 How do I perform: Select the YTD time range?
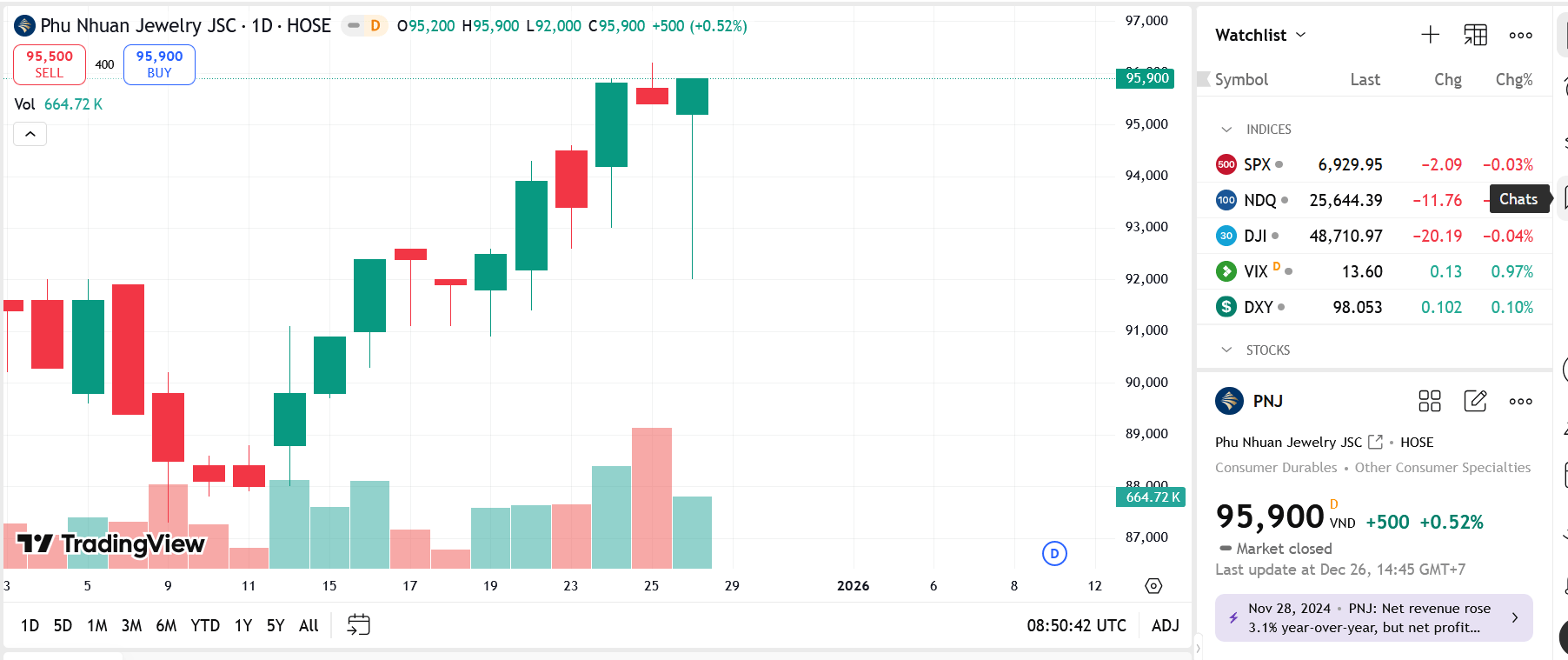click(x=205, y=625)
